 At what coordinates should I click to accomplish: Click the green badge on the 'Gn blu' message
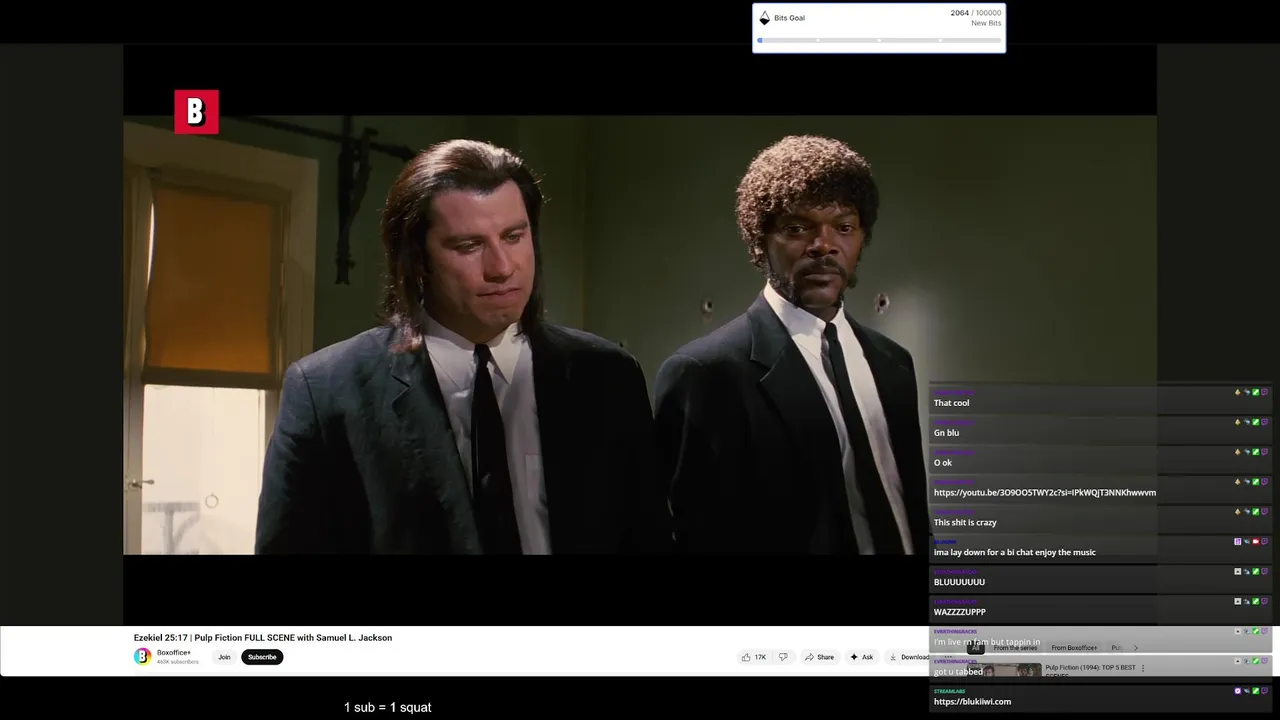pyautogui.click(x=1256, y=422)
